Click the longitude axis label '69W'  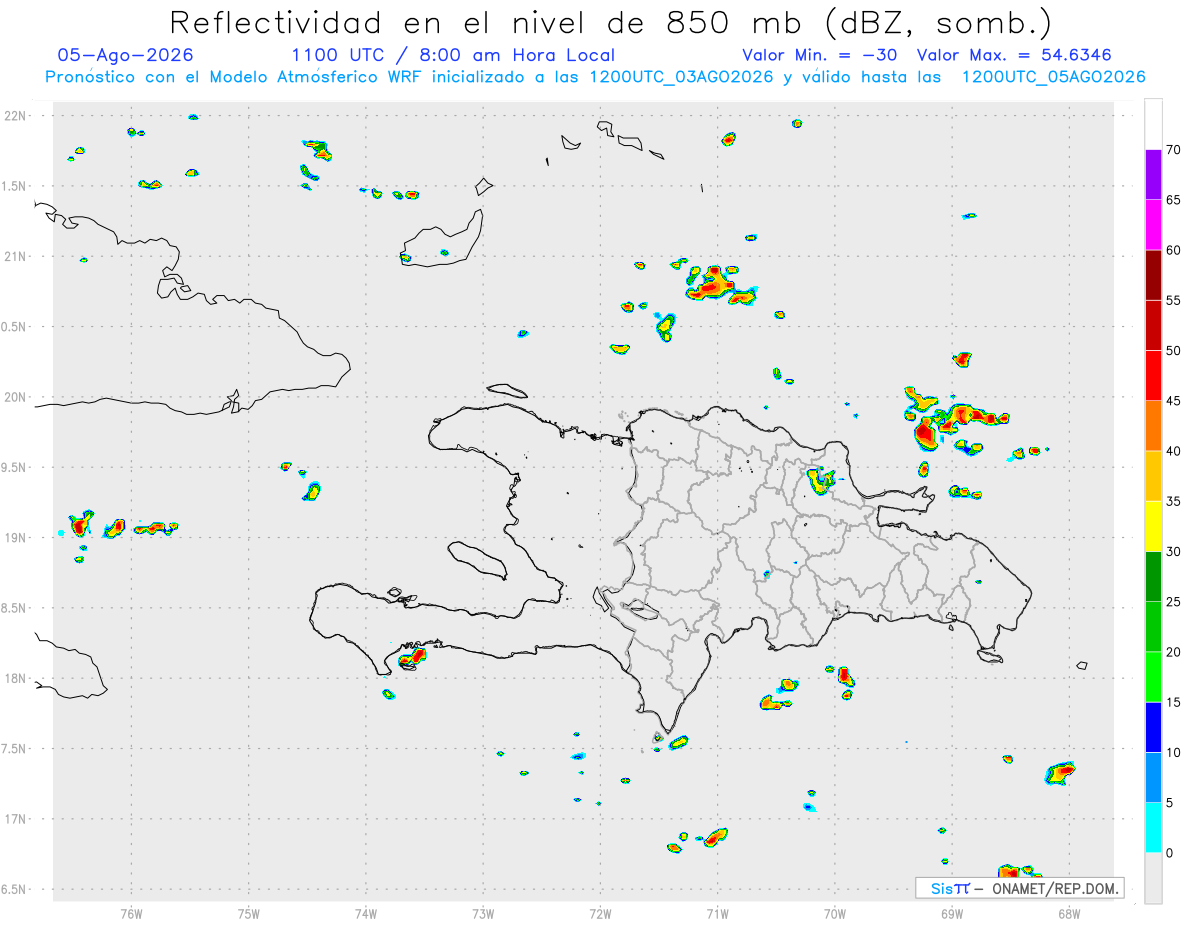coord(952,912)
